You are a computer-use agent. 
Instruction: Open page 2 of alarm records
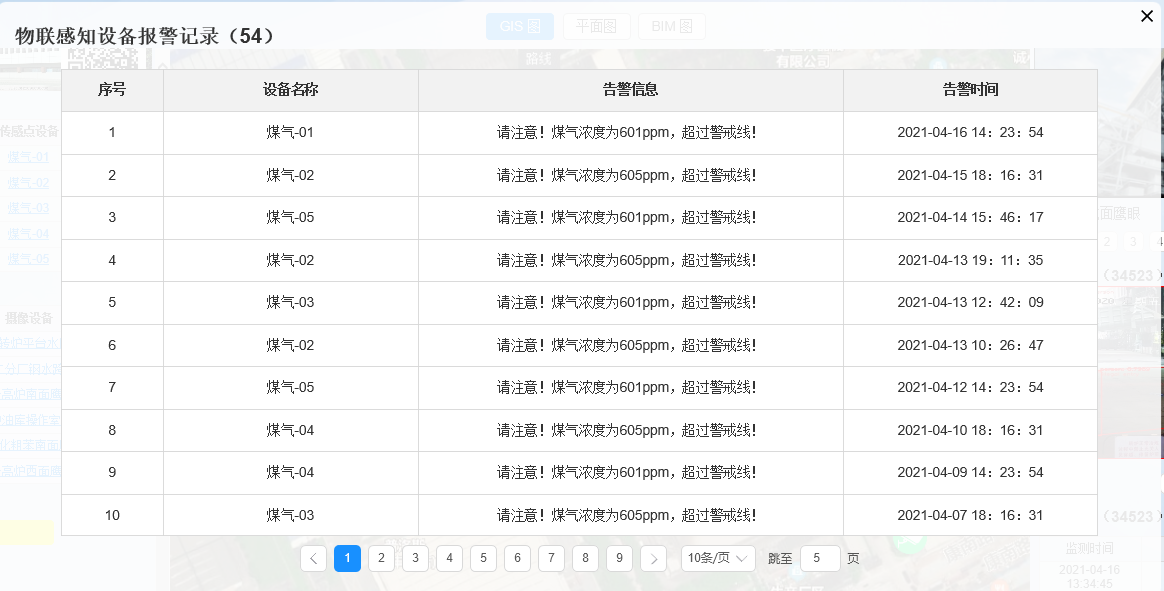[382, 558]
